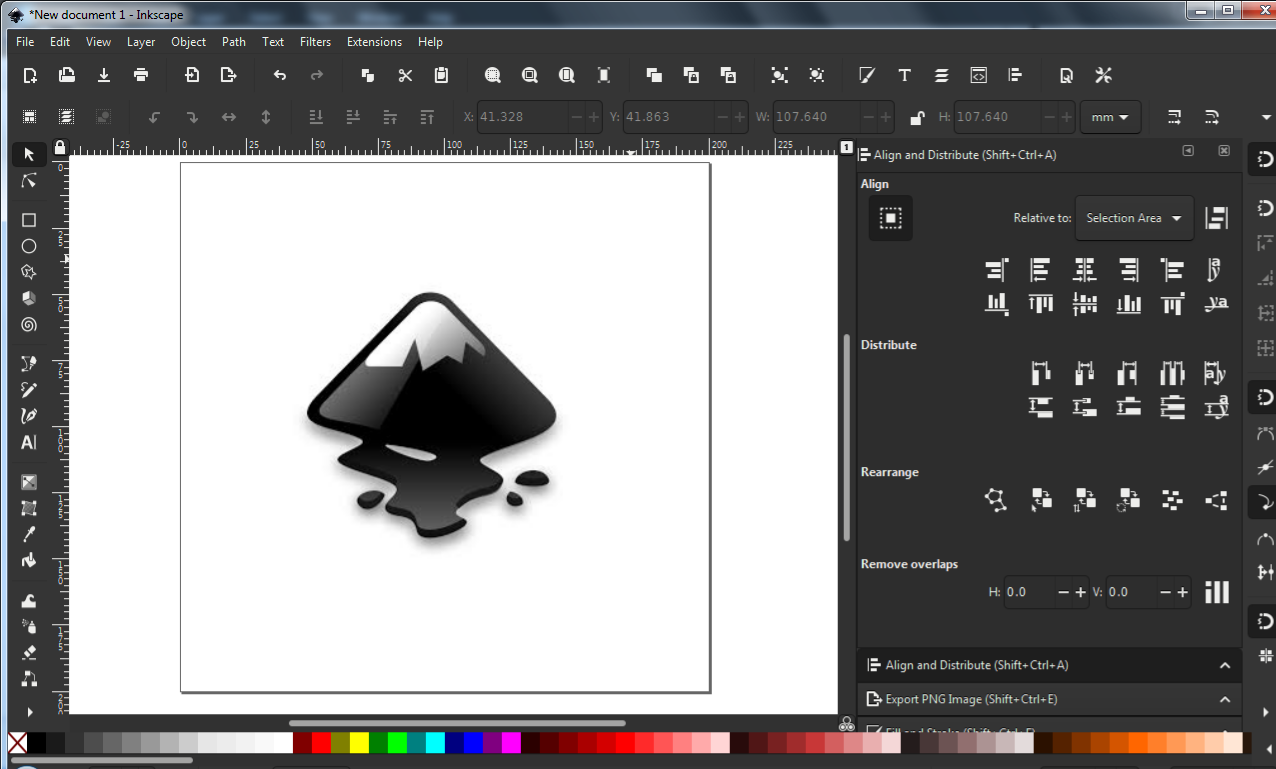This screenshot has height=769, width=1276.
Task: Select the Paint Bucket tool
Action: (29, 560)
